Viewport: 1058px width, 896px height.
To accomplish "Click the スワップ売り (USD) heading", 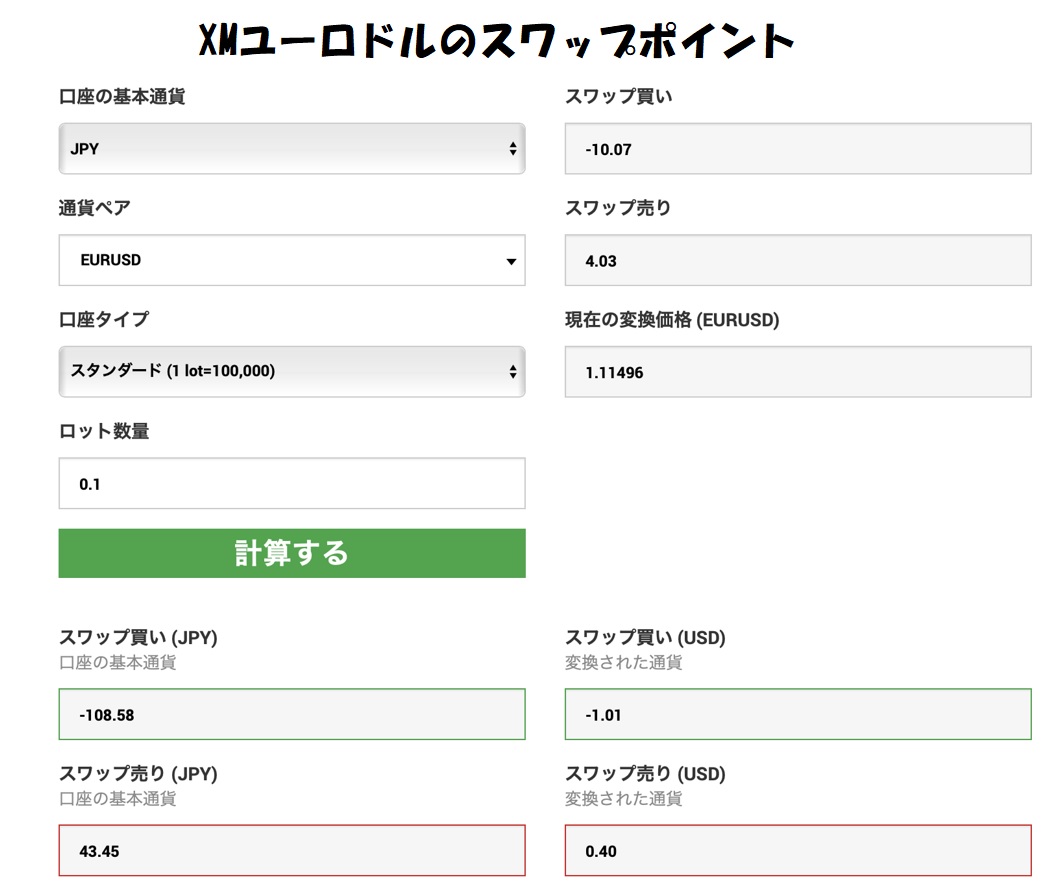I will (x=645, y=774).
